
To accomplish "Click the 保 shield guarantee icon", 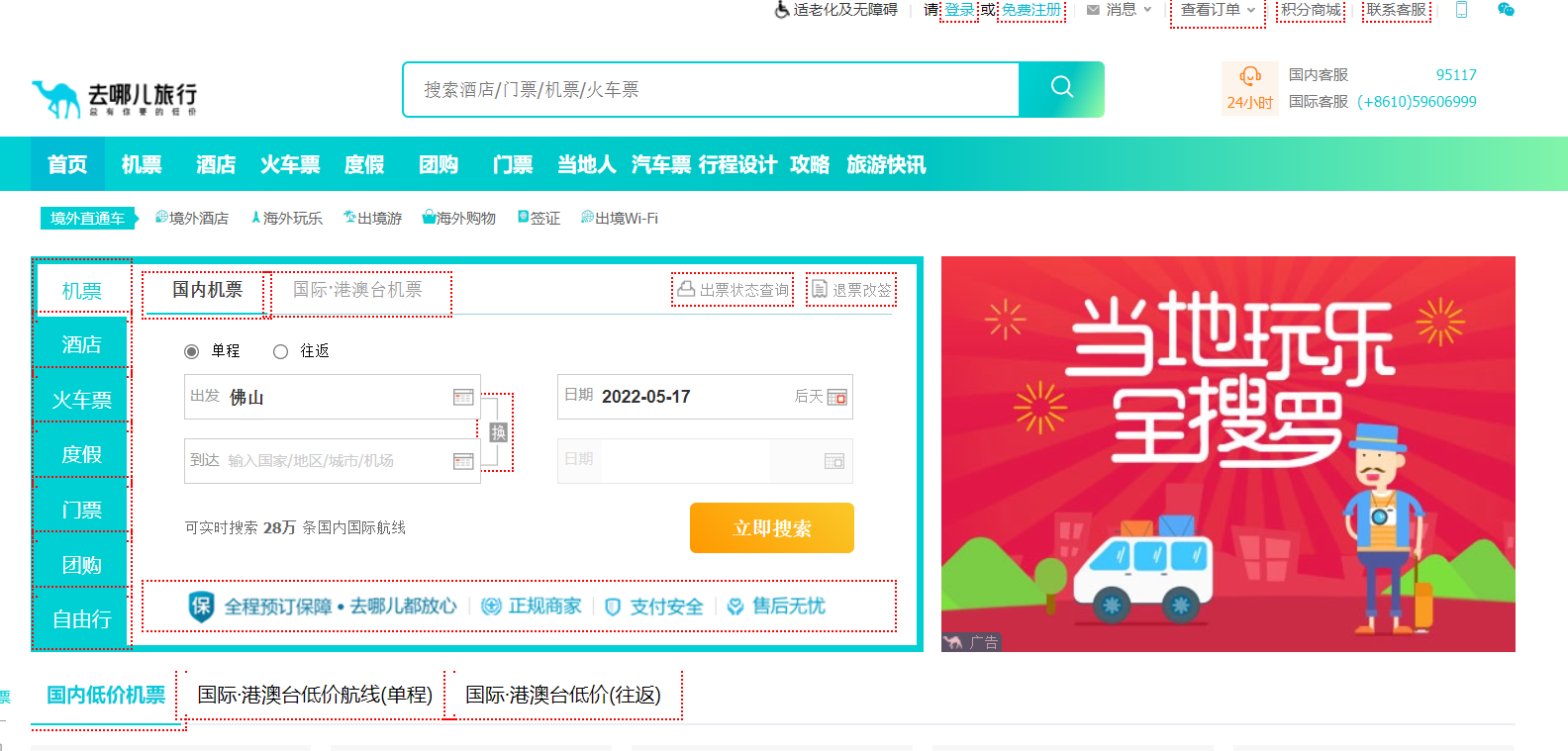I will pyautogui.click(x=201, y=607).
